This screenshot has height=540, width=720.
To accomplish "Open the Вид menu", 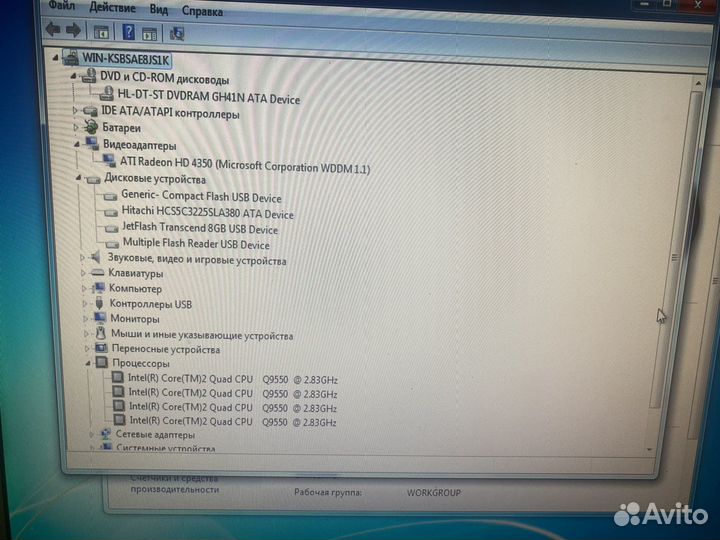I will [158, 9].
